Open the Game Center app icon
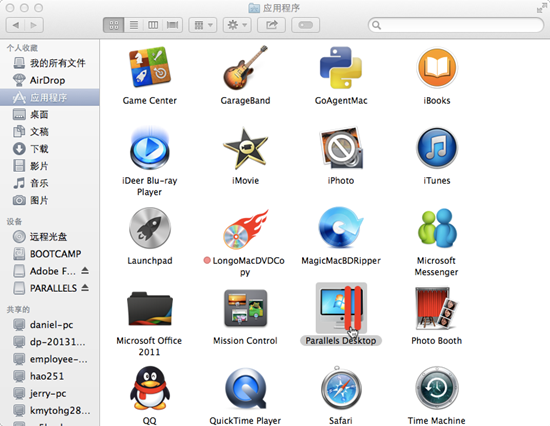Image resolution: width=550 pixels, height=426 pixels. [150, 67]
